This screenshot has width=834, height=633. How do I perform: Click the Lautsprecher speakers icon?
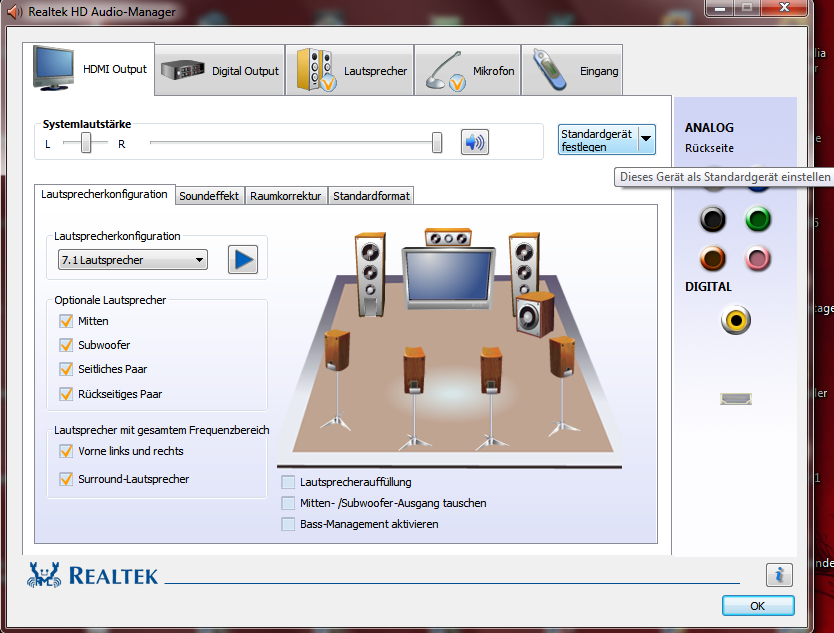pos(316,70)
